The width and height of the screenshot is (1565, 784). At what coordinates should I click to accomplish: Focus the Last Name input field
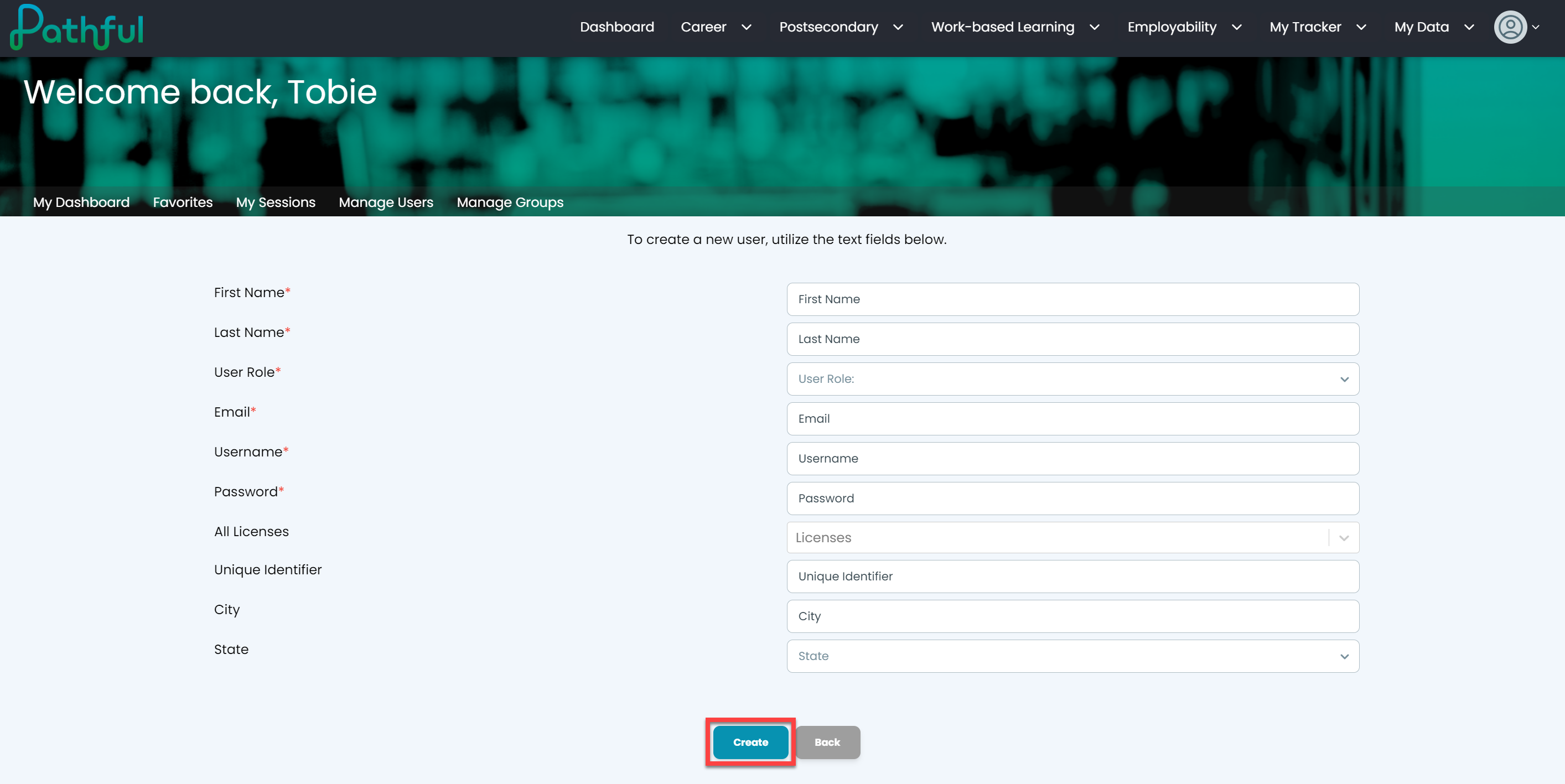pyautogui.click(x=1073, y=339)
